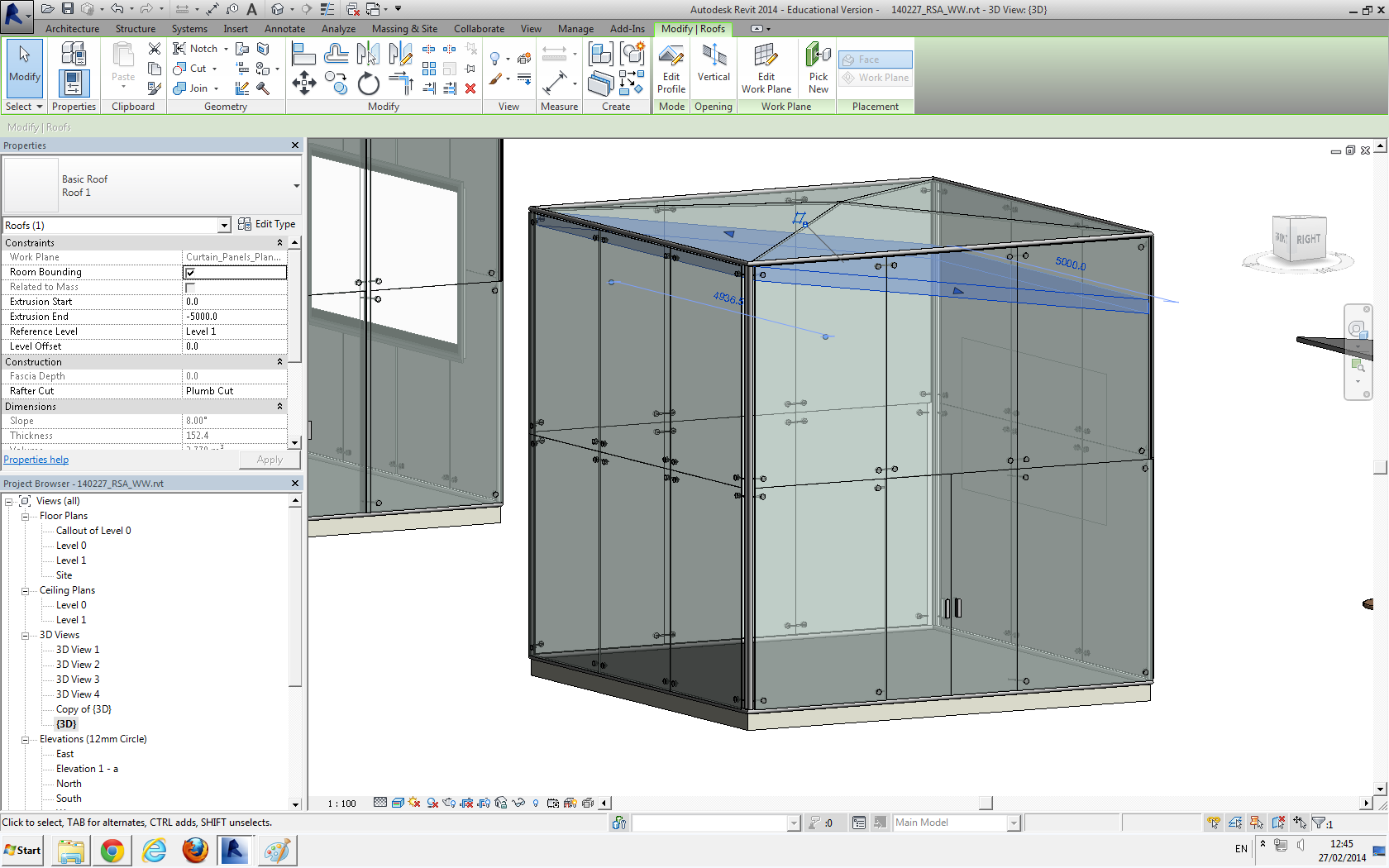Toggle Sun Path in view control bar
The width and height of the screenshot is (1389, 868).
point(415,803)
